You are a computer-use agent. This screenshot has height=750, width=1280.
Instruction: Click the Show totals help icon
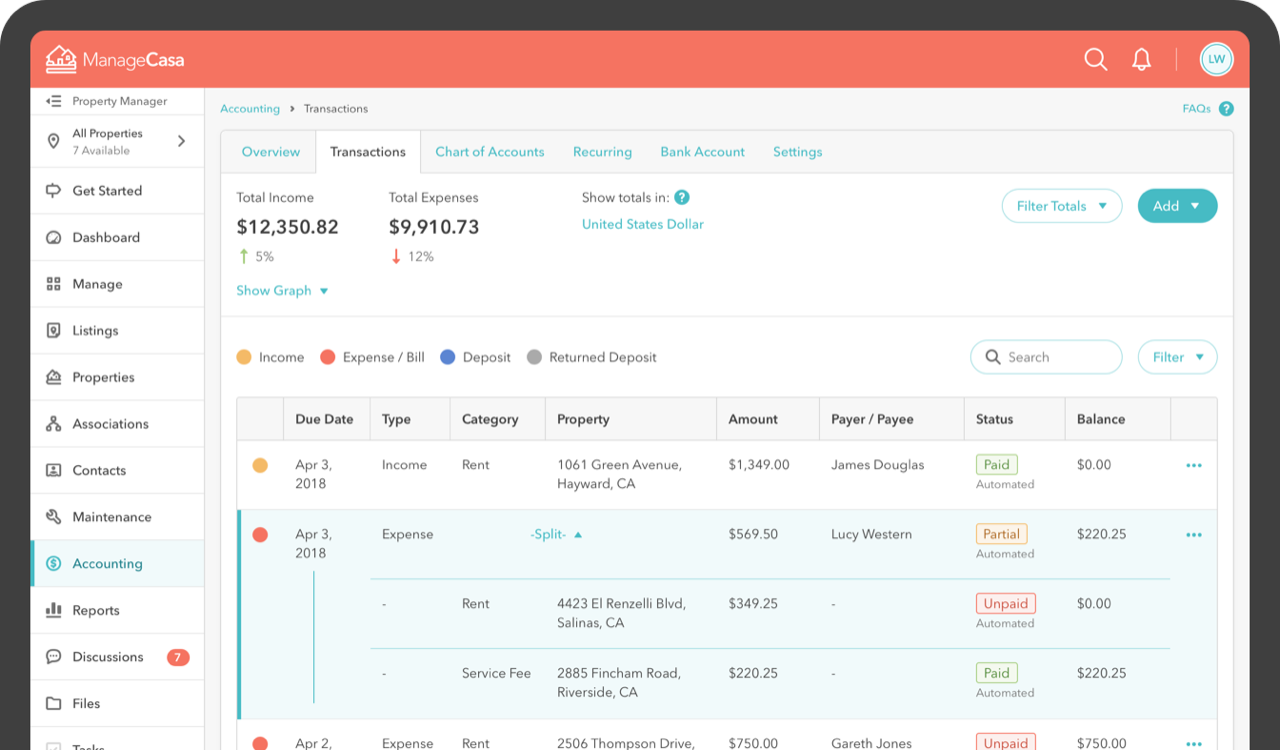[682, 198]
